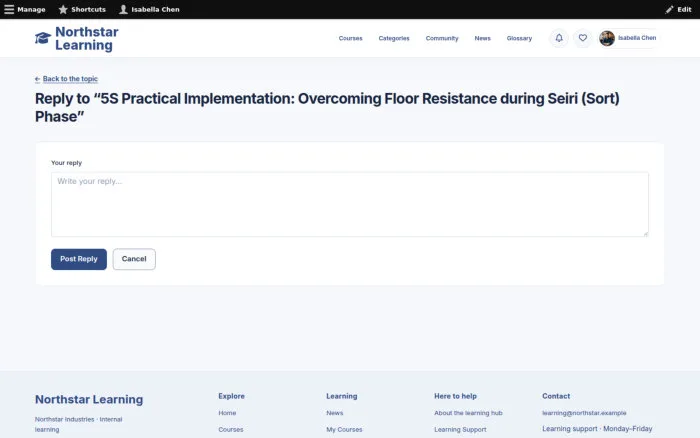The width and height of the screenshot is (700, 438).
Task: Open the Glossary nav item
Action: click(519, 38)
